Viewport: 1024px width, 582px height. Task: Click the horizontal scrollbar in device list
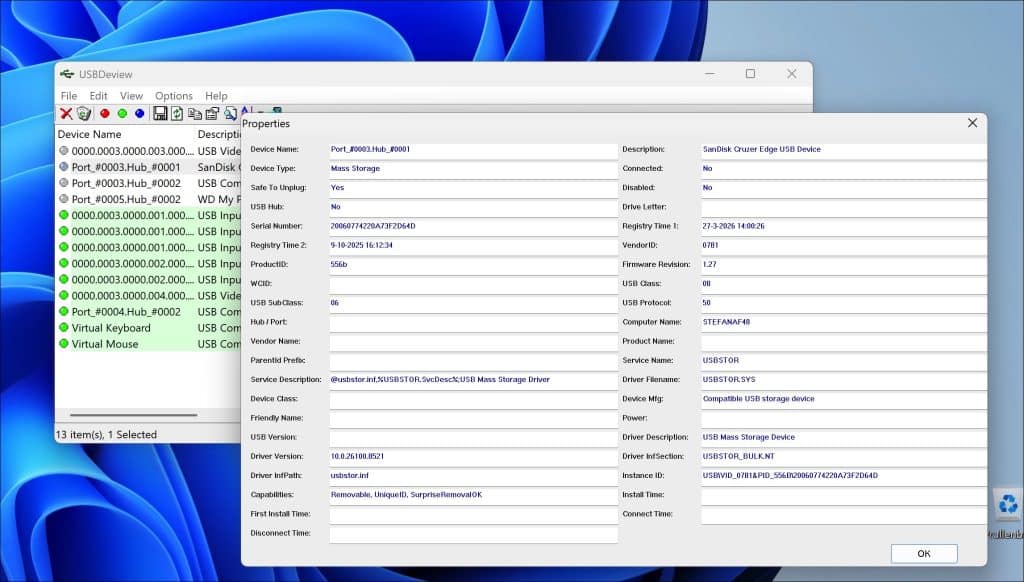click(133, 414)
